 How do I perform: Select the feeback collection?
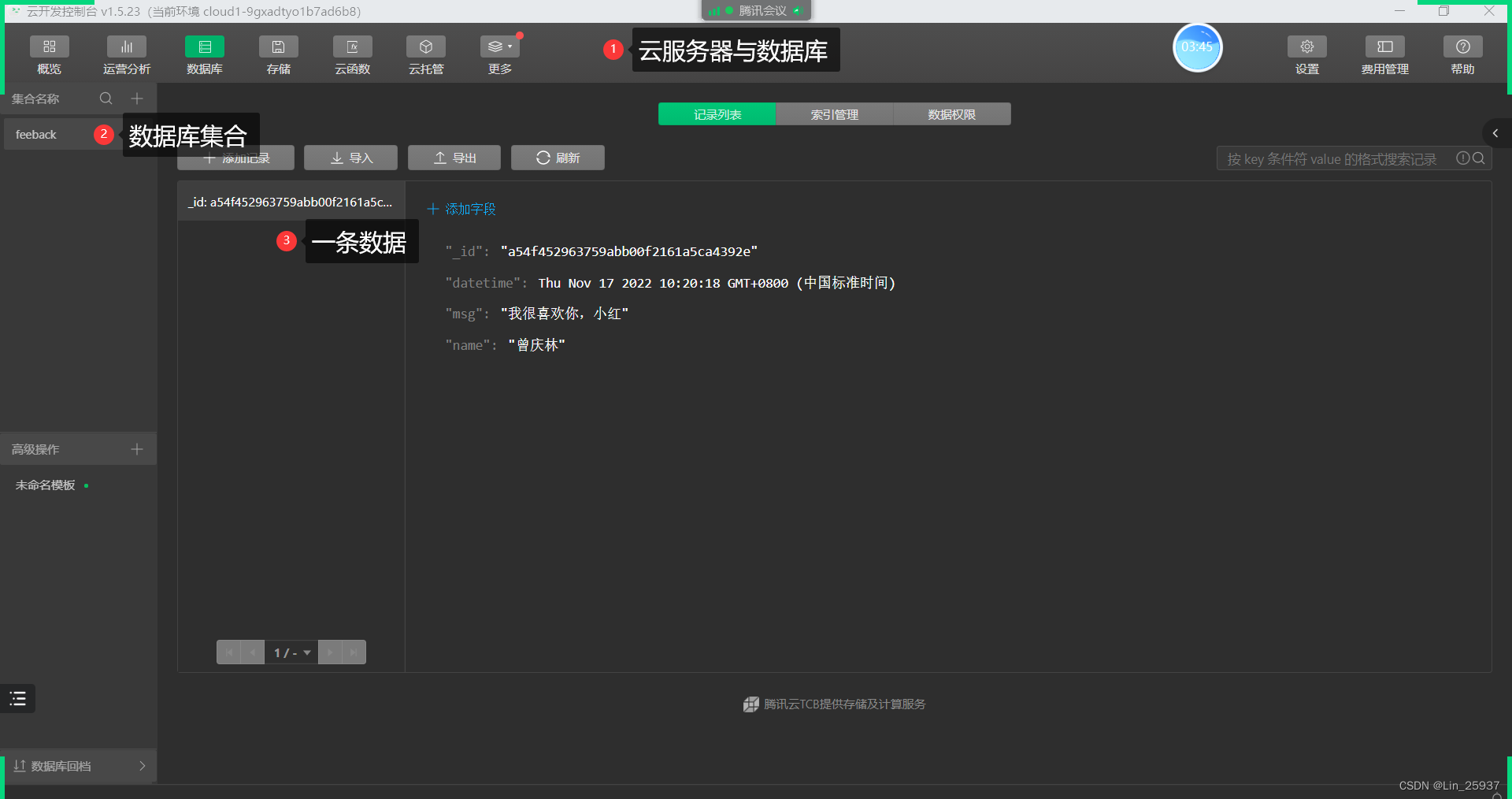[36, 134]
